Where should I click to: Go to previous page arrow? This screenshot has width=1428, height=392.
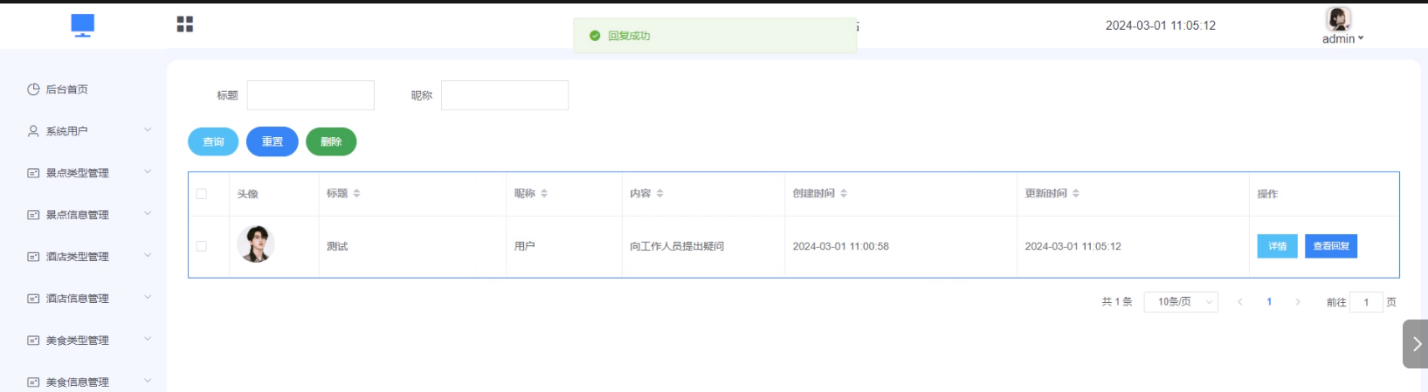point(1240,301)
